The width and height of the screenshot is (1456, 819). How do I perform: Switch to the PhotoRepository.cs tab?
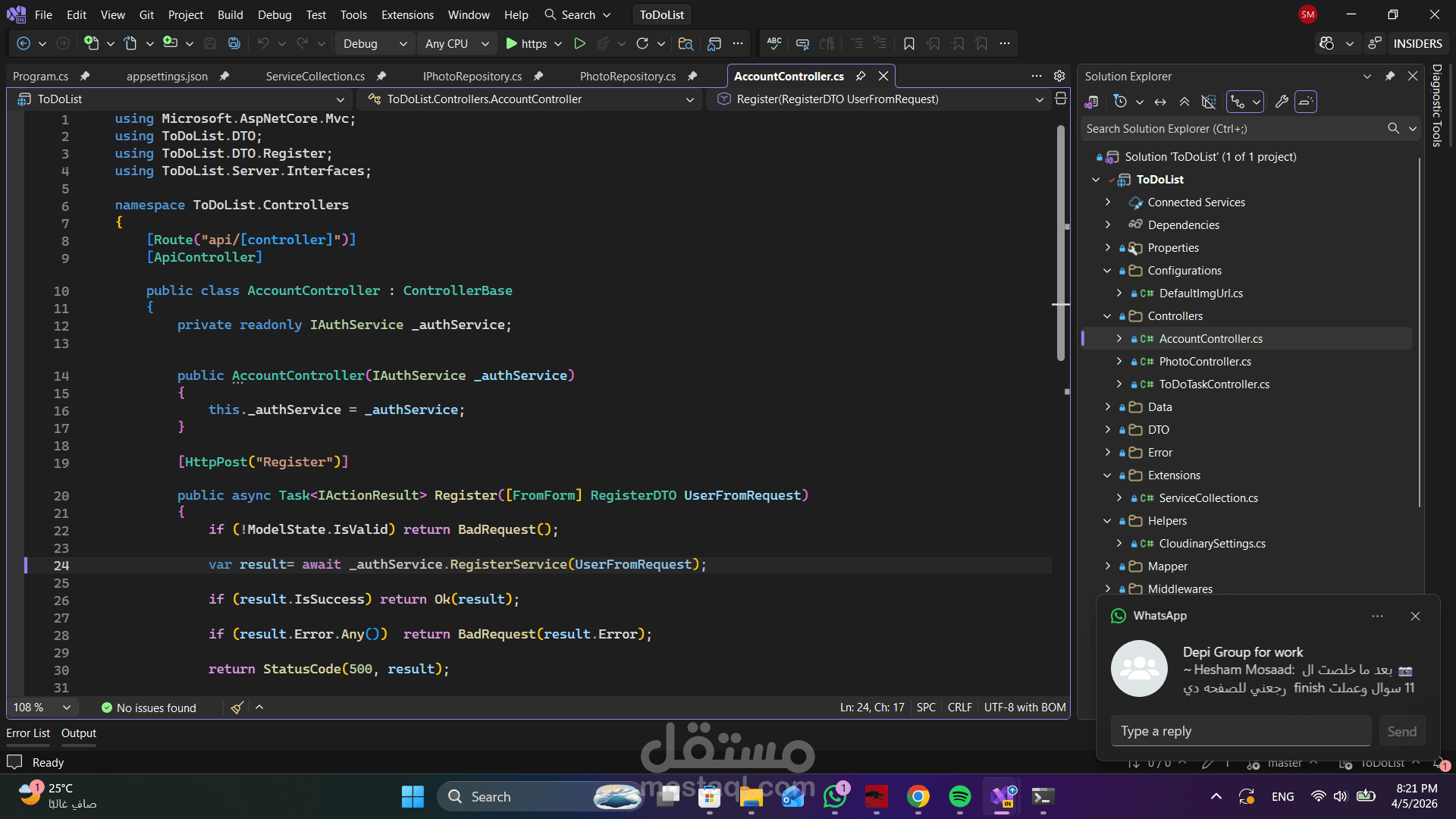tap(627, 77)
